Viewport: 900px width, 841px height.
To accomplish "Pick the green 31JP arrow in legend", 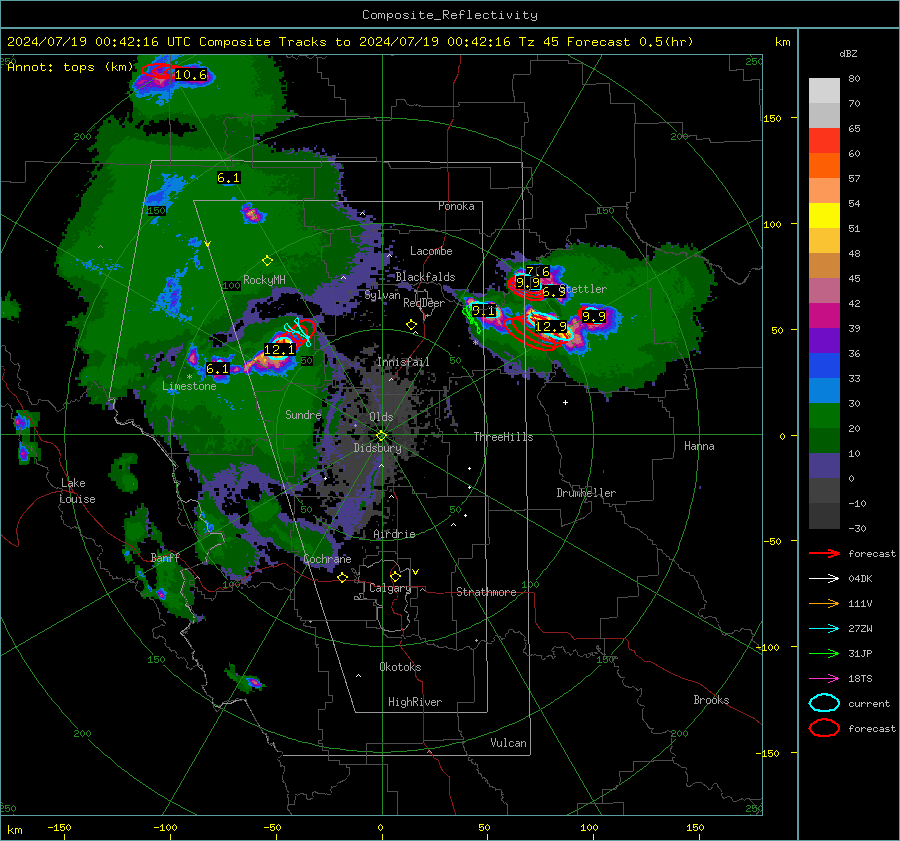I will point(824,653).
